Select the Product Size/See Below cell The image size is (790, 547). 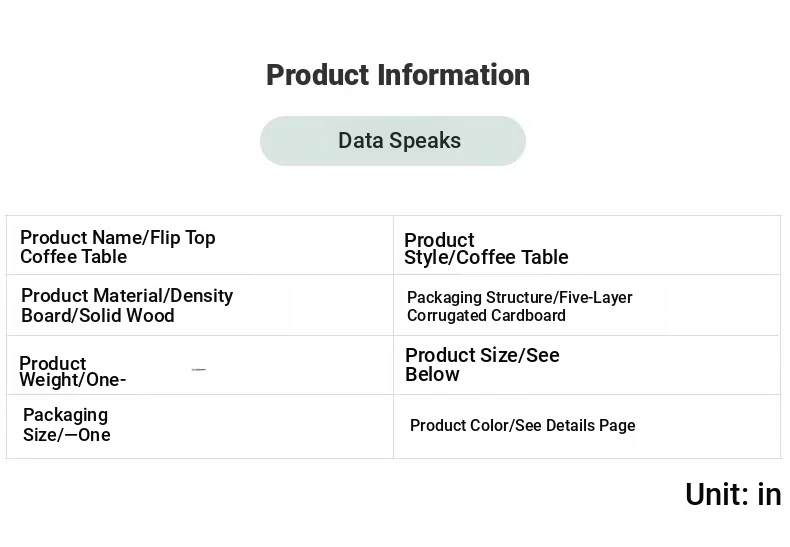pos(587,365)
